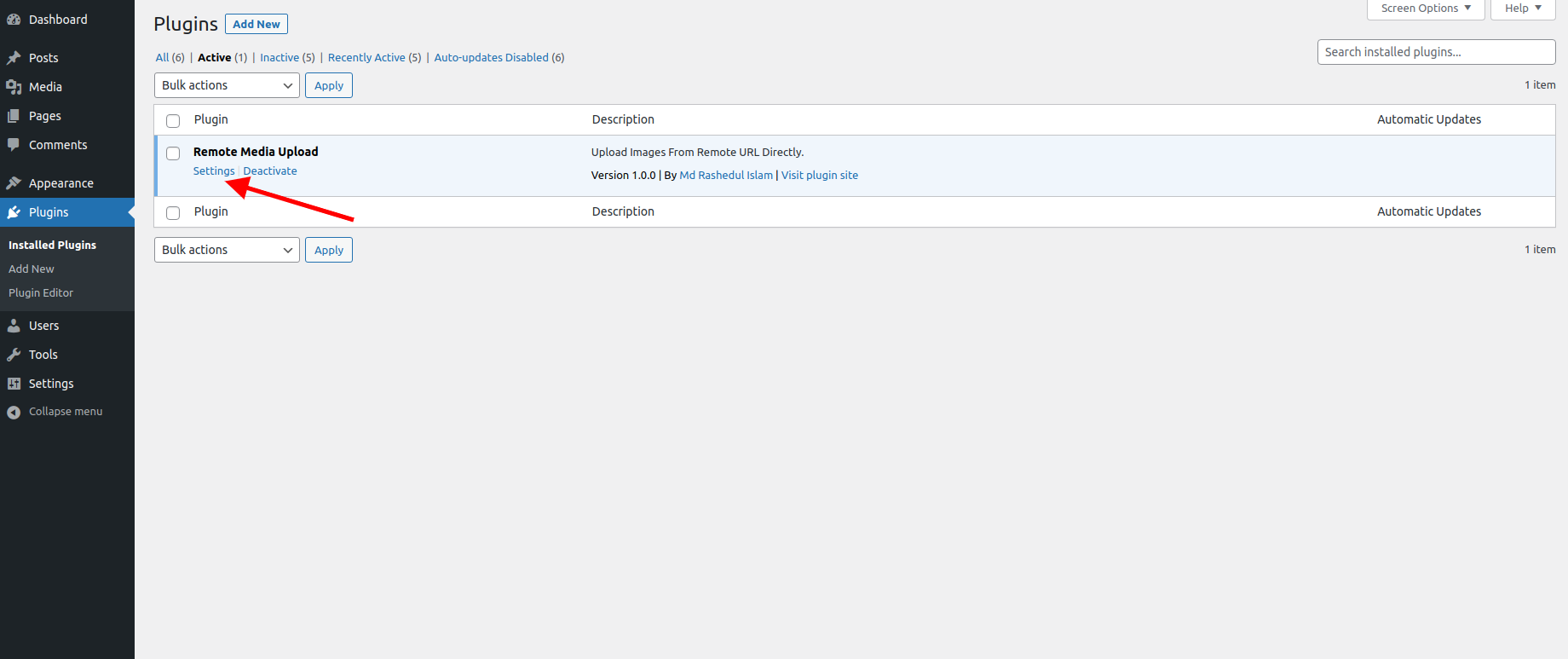The width and height of the screenshot is (1568, 659).
Task: Click the top Apply button
Action: pos(329,85)
